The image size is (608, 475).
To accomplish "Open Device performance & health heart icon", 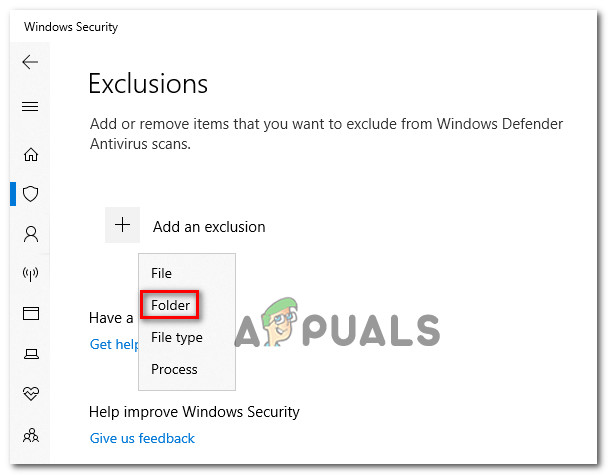I will [x=31, y=394].
